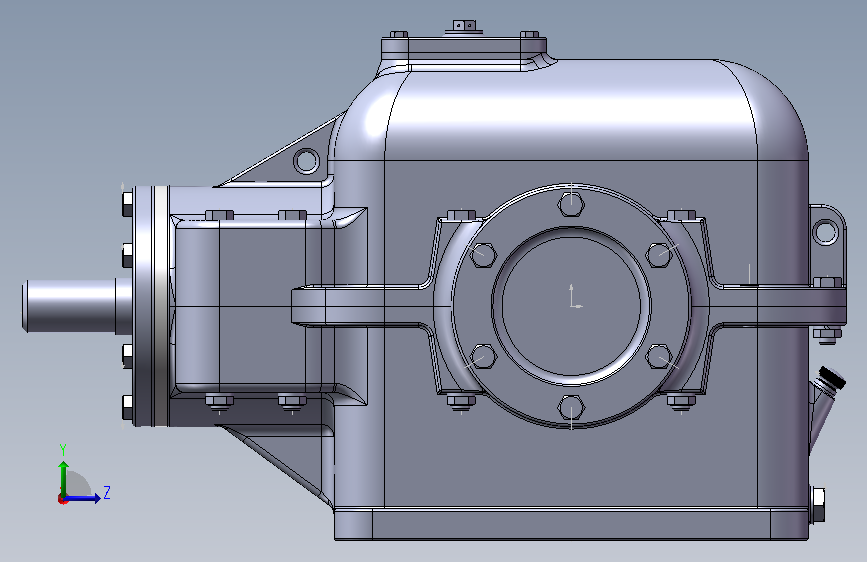This screenshot has height=562, width=867.
Task: Pick the upper-left hex bolt on the round cover
Action: 483,254
